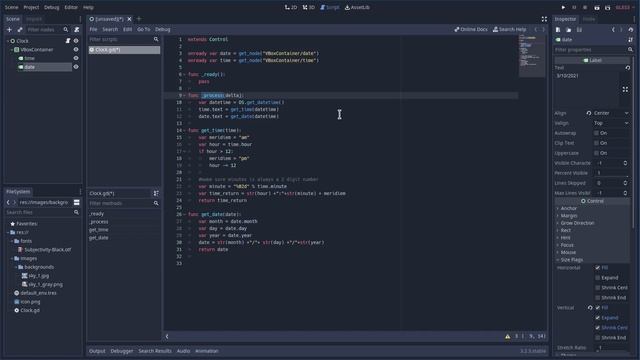Add a new node to the scene
640x360 pixels.
(x=9, y=29)
